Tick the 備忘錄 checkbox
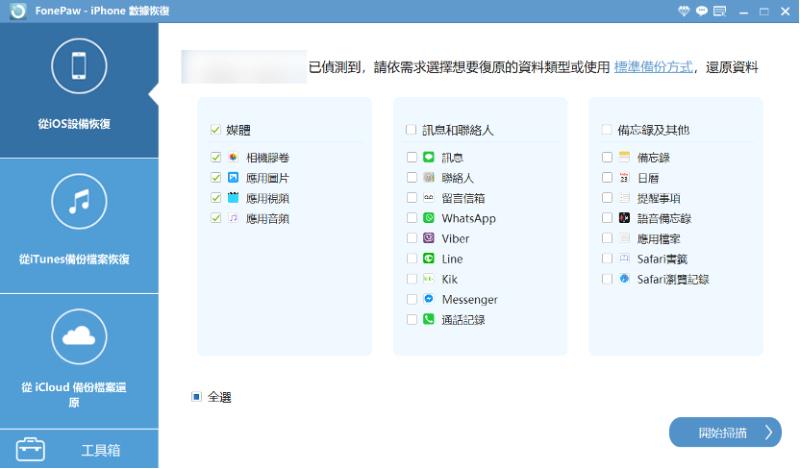Screen dimensions: 800x469 click(x=607, y=158)
